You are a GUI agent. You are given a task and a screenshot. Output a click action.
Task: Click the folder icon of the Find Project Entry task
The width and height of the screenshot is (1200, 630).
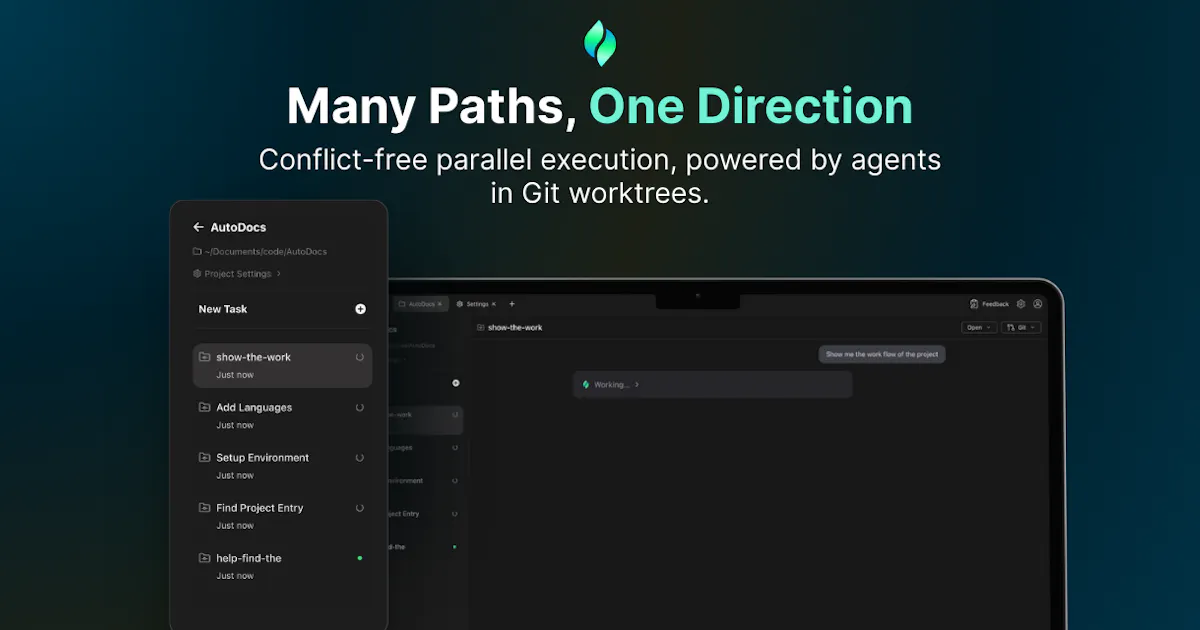pyautogui.click(x=204, y=507)
